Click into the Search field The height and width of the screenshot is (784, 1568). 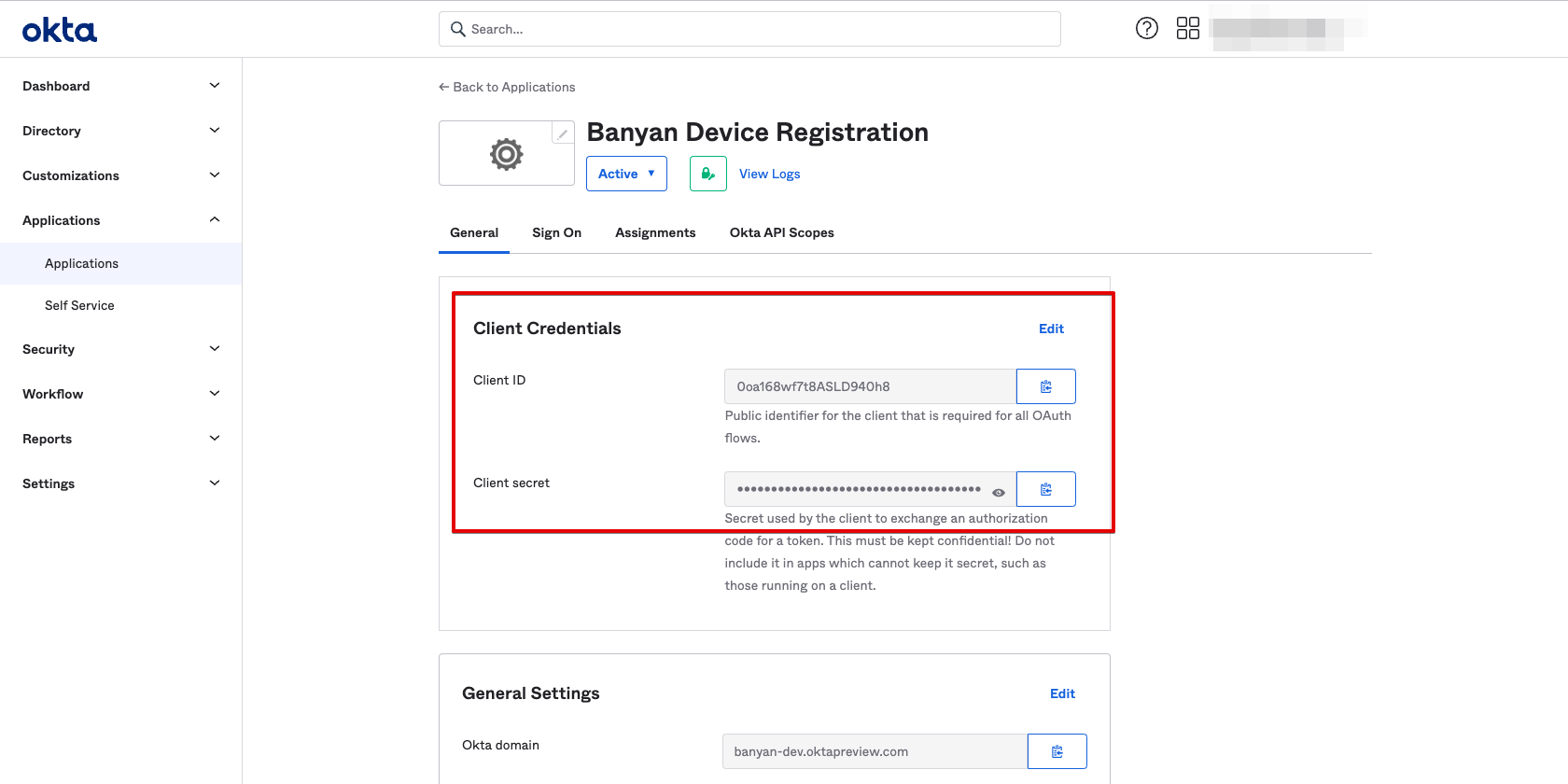pyautogui.click(x=749, y=29)
